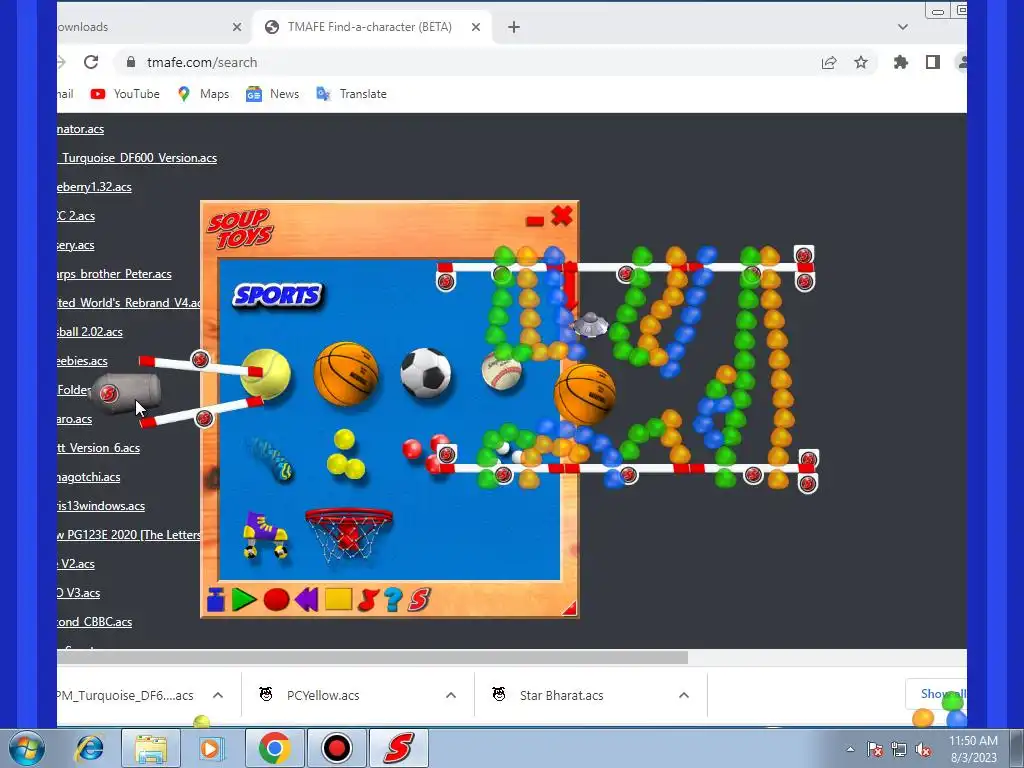Click the Soup Toys logo in toybox header
This screenshot has width=1024, height=768.
[x=241, y=229]
